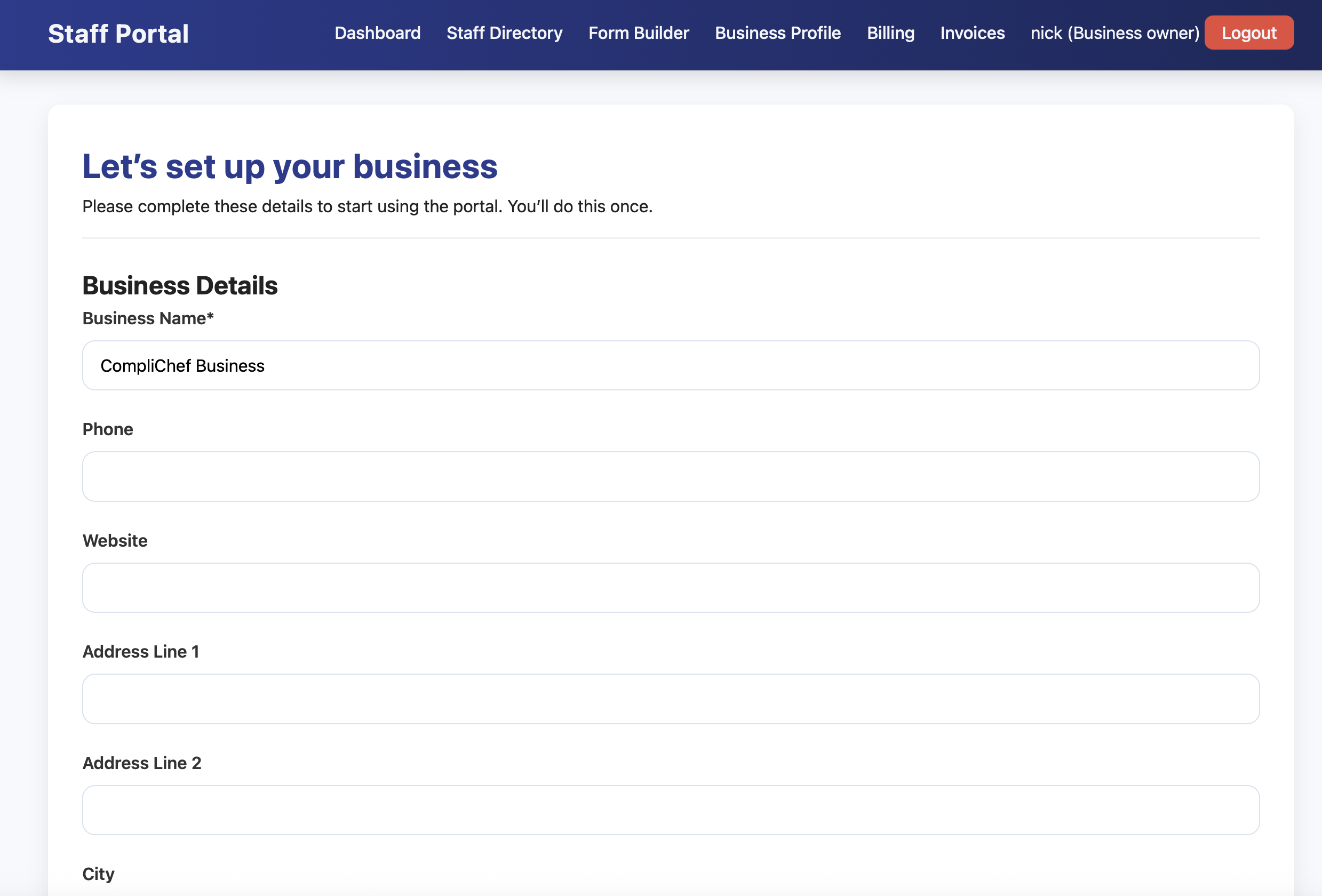Open the Billing page

click(890, 33)
